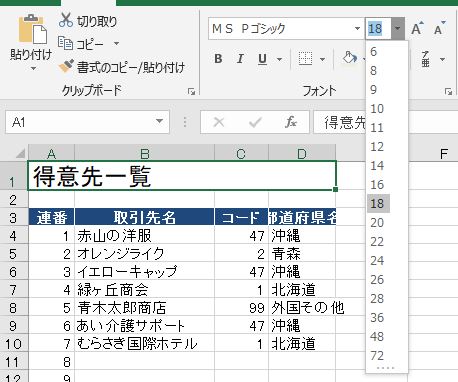The height and width of the screenshot is (382, 458).
Task: Toggle Bold formatting
Action: pos(218,59)
